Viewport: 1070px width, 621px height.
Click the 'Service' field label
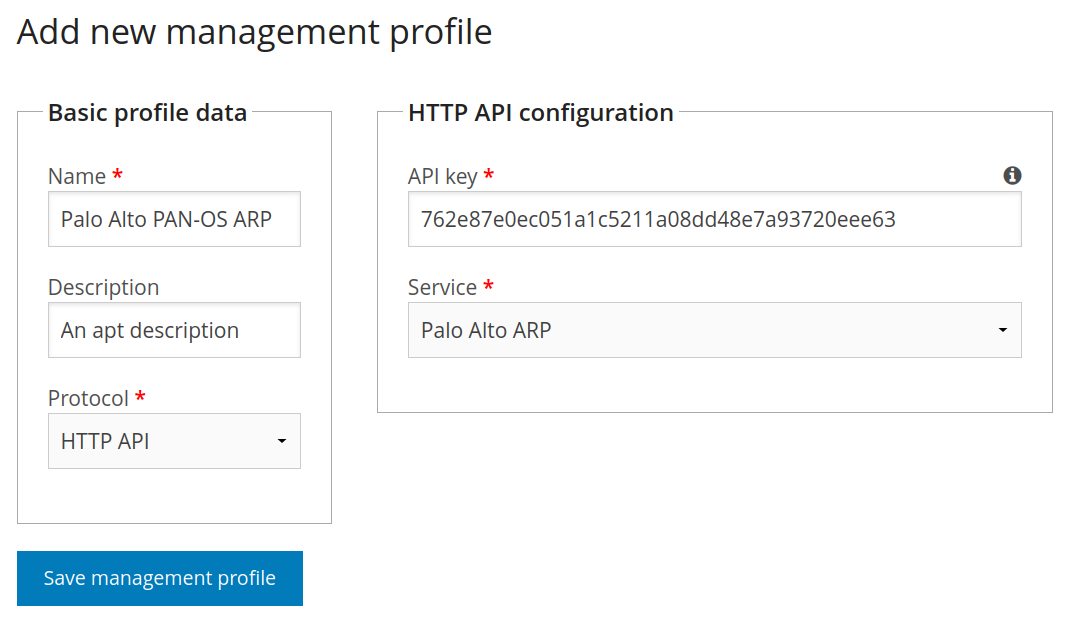coord(442,287)
